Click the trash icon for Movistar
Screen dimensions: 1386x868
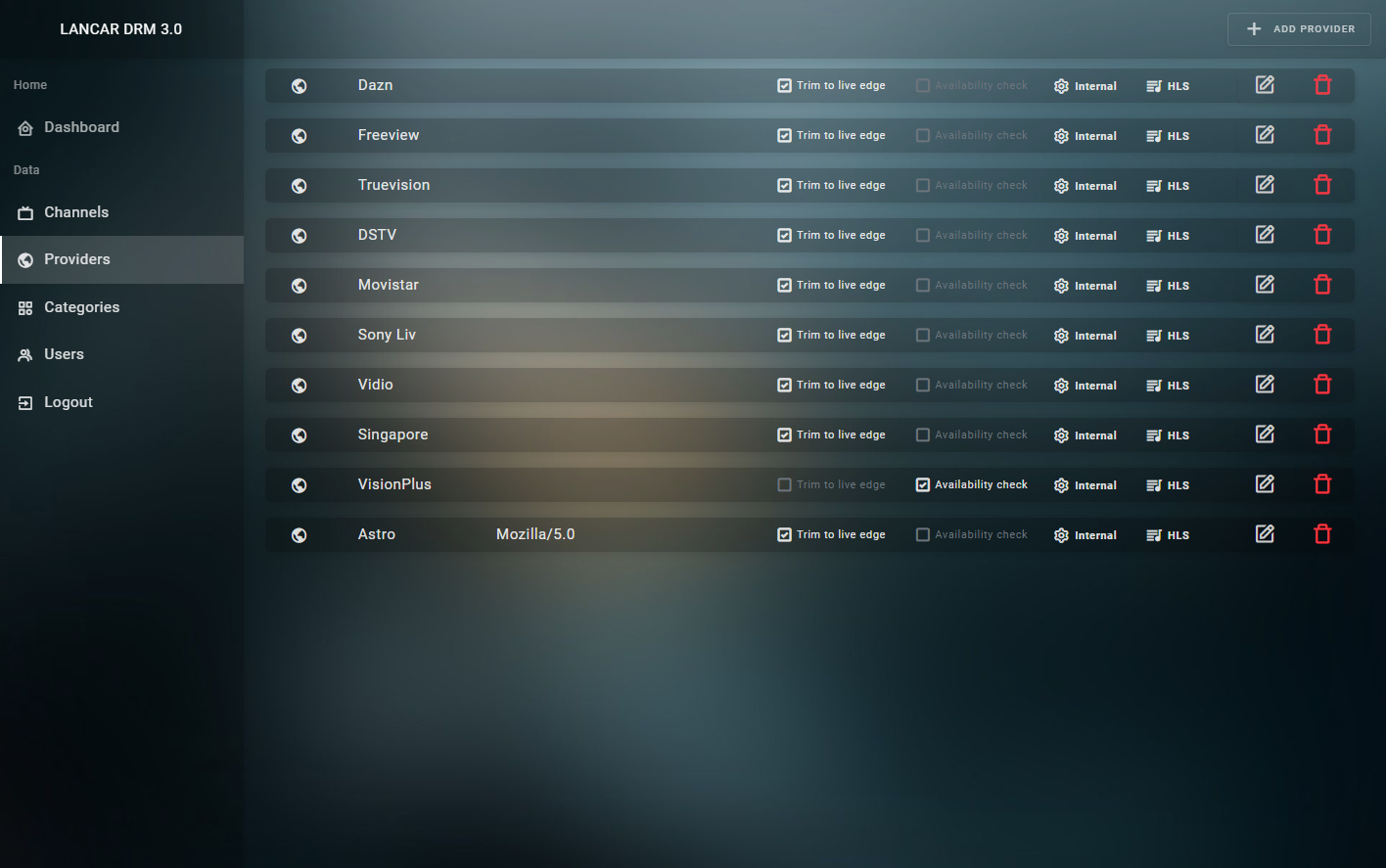point(1322,285)
